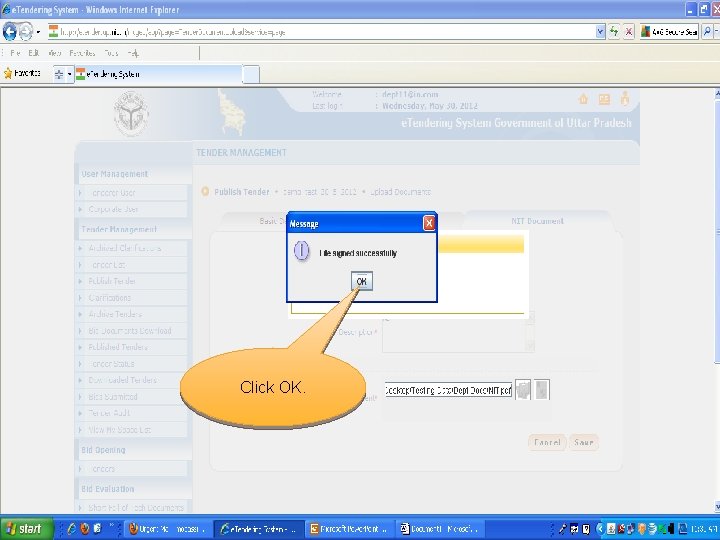Launch Internet Explorer from quick launch
Screen dimensions: 720x540
pos(72,529)
